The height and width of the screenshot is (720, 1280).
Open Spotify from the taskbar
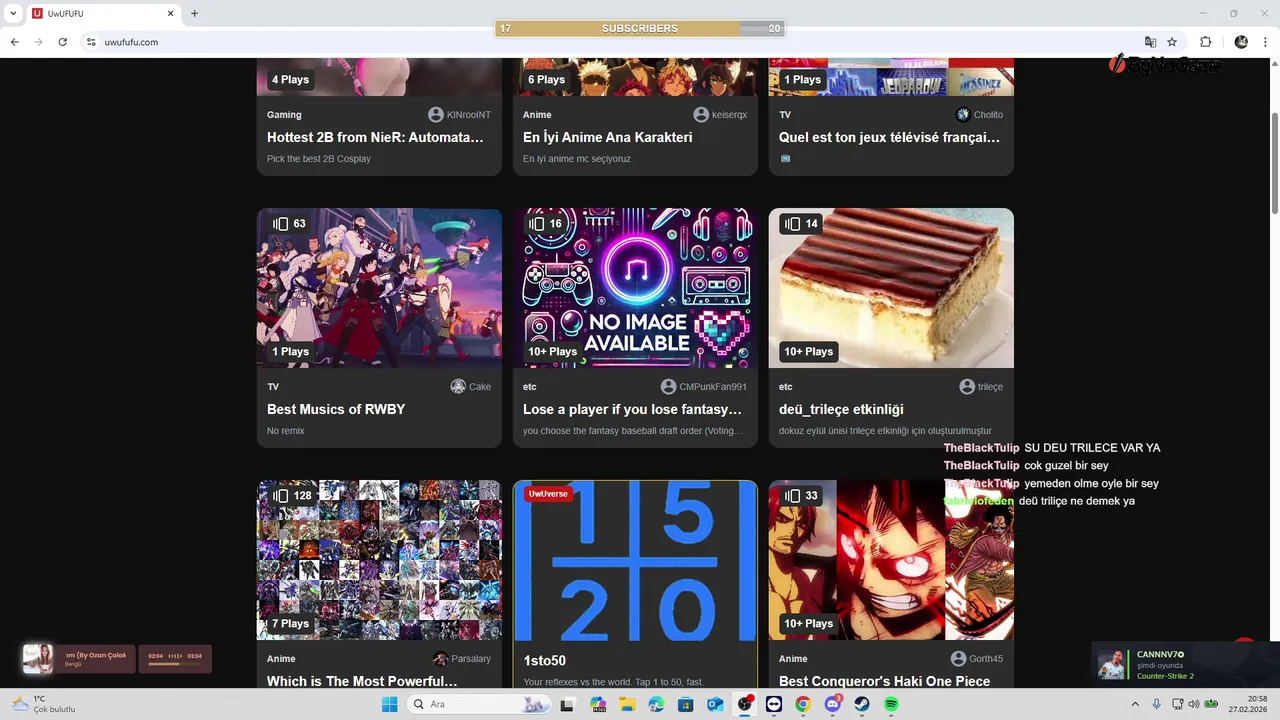[891, 704]
